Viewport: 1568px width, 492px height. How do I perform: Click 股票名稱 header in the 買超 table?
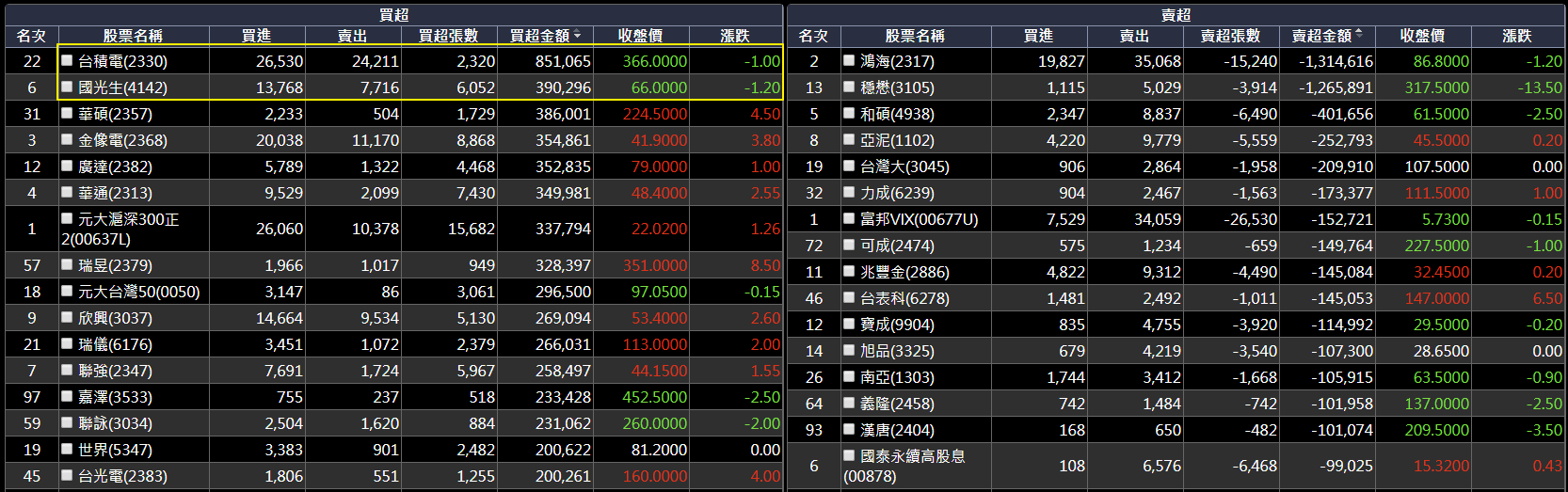(133, 36)
